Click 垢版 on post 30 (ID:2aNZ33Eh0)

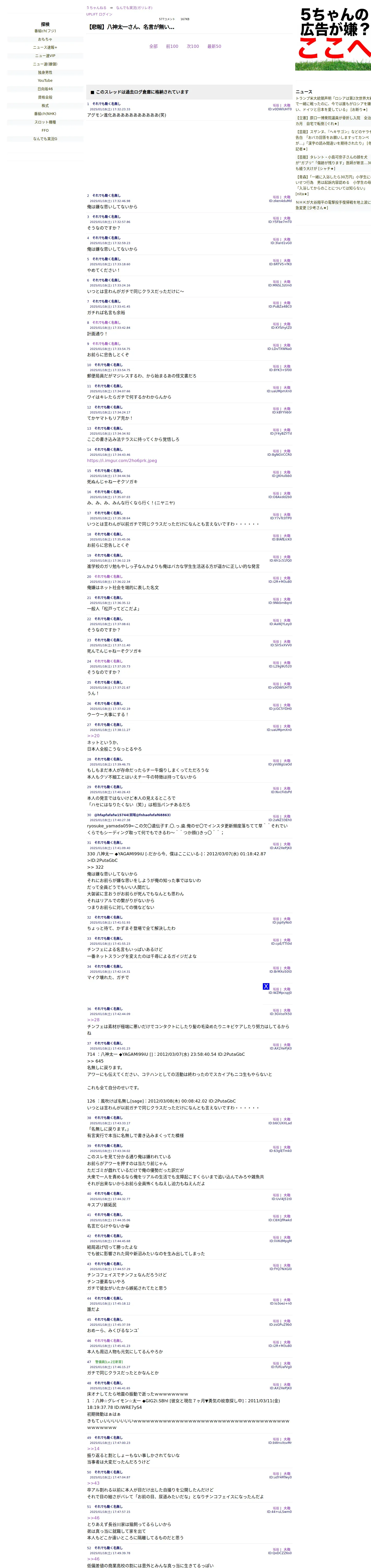coord(276,817)
